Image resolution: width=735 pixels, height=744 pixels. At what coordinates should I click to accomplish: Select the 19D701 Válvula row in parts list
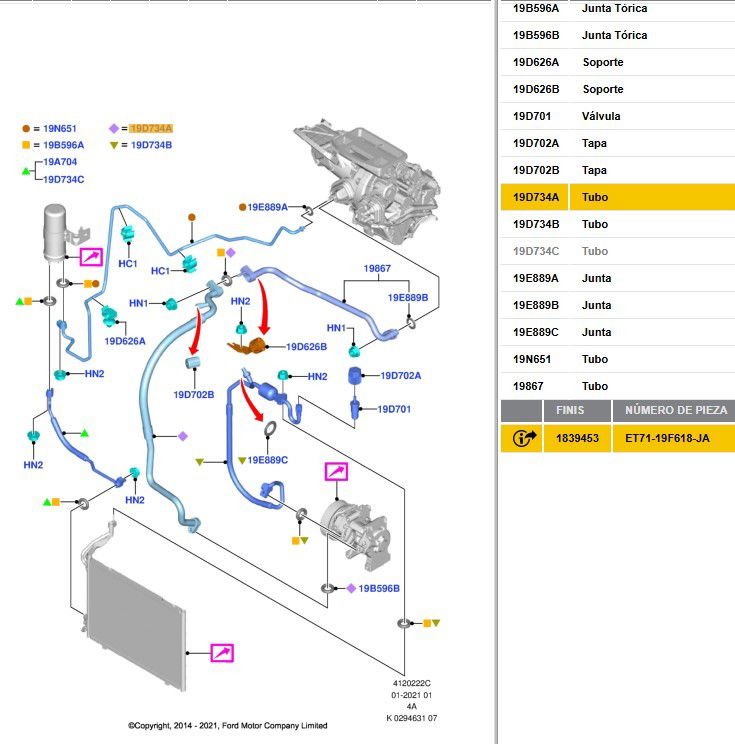[x=617, y=116]
